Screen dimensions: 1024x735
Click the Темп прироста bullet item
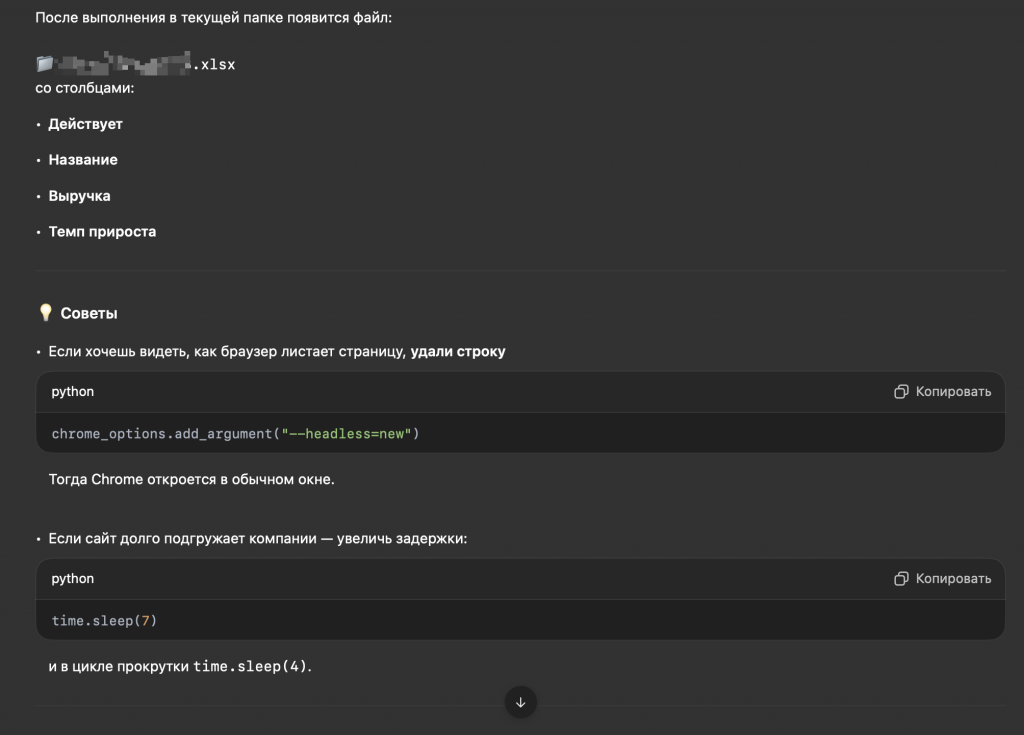coord(102,232)
